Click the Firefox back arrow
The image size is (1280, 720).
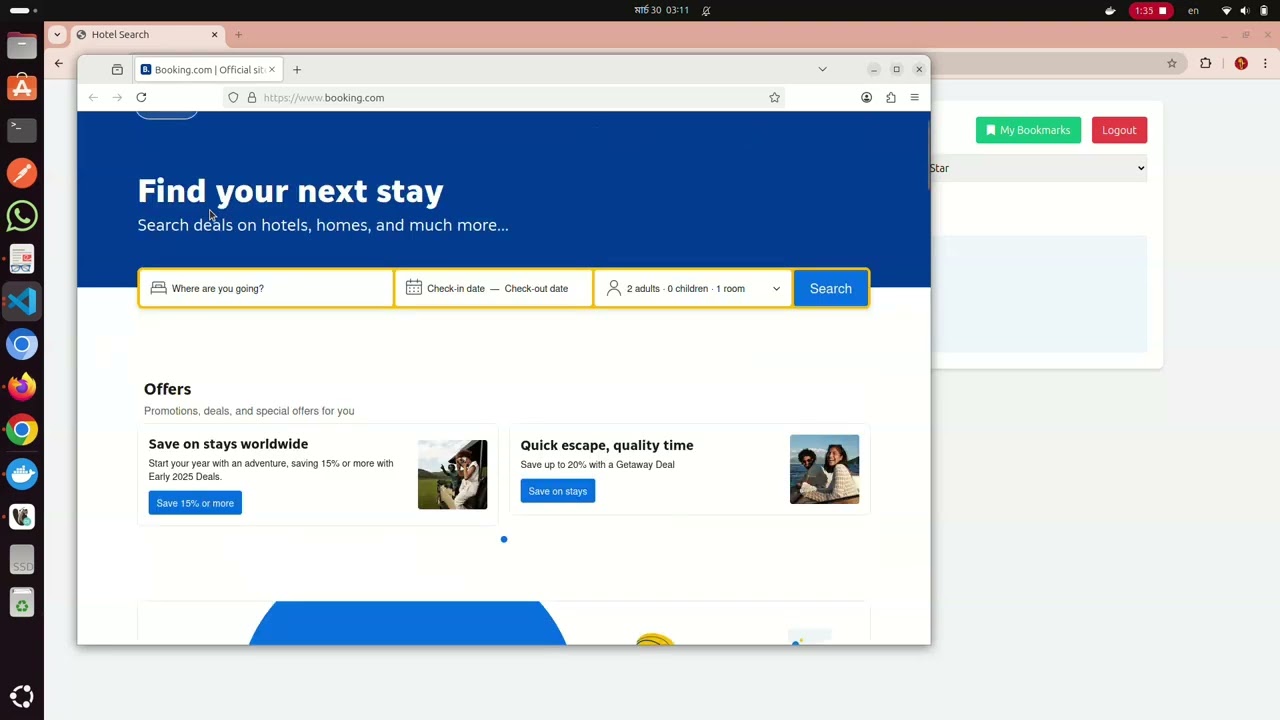pos(93,97)
